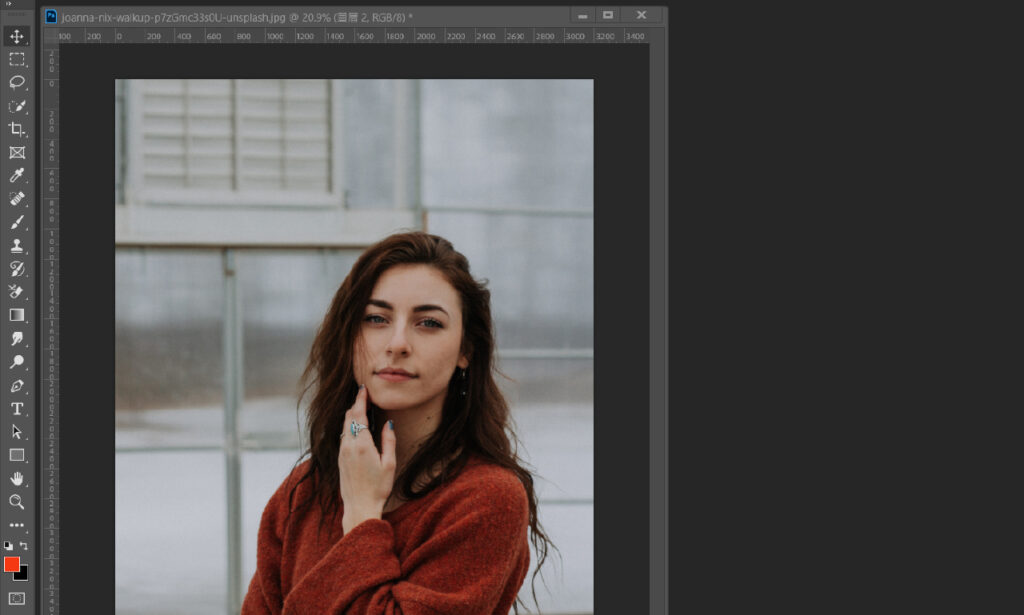
Task: Choose the Lasso tool
Action: pos(17,83)
